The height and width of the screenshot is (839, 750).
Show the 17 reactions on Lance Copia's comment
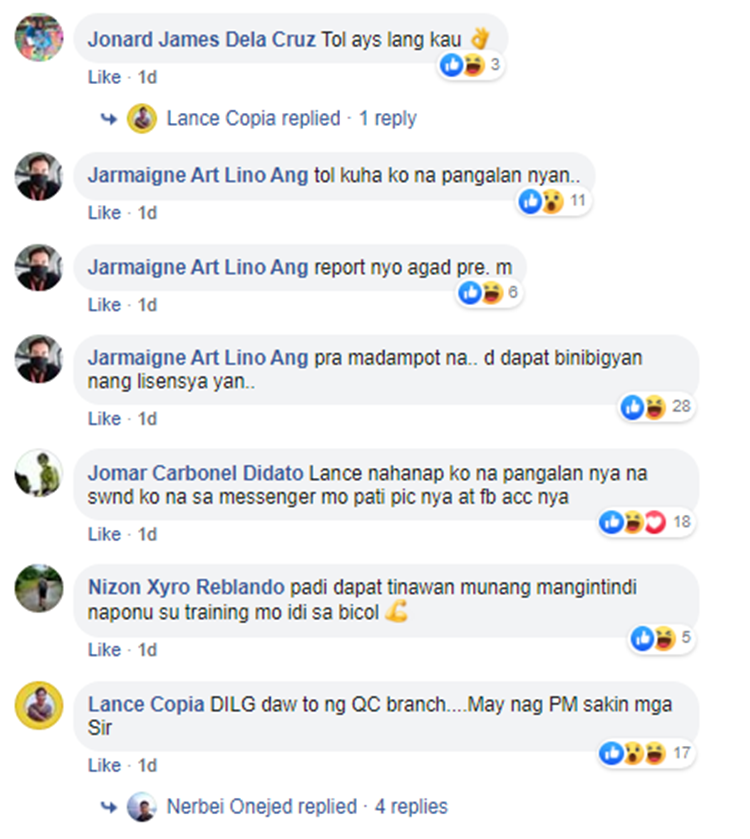click(x=646, y=753)
